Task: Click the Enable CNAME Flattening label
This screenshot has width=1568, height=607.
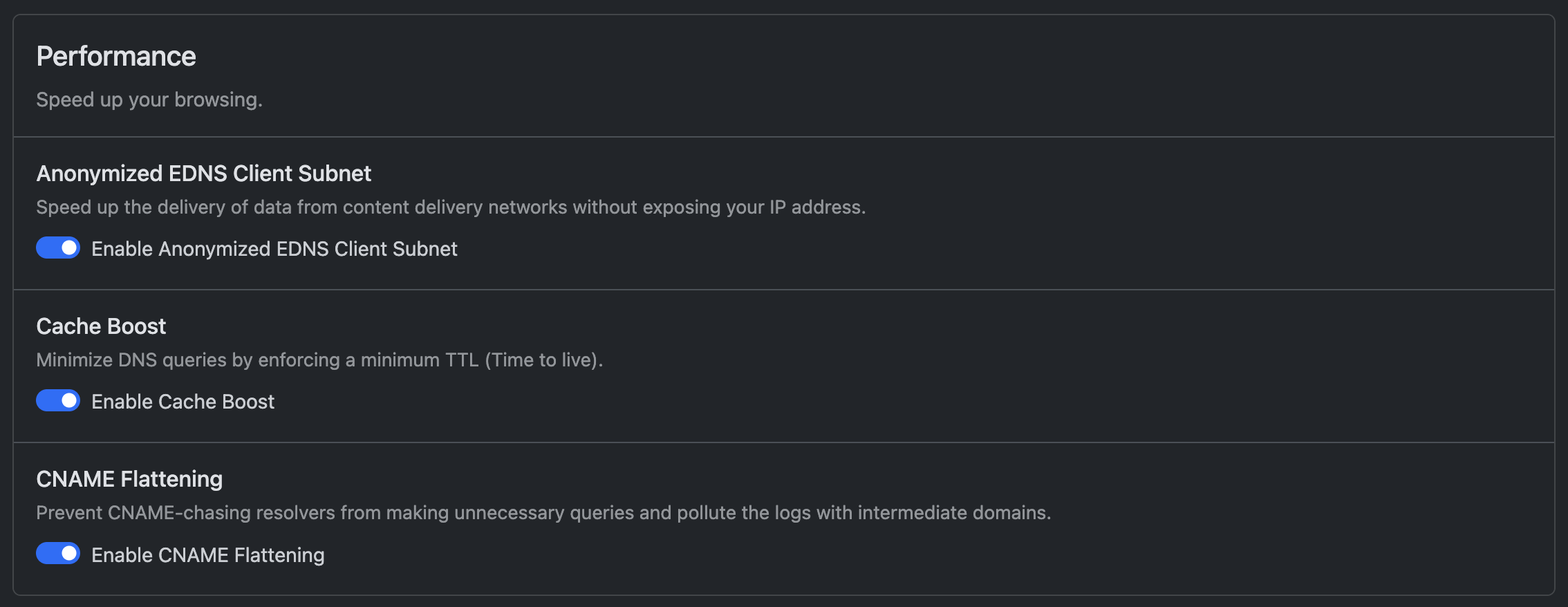Action: (x=208, y=554)
